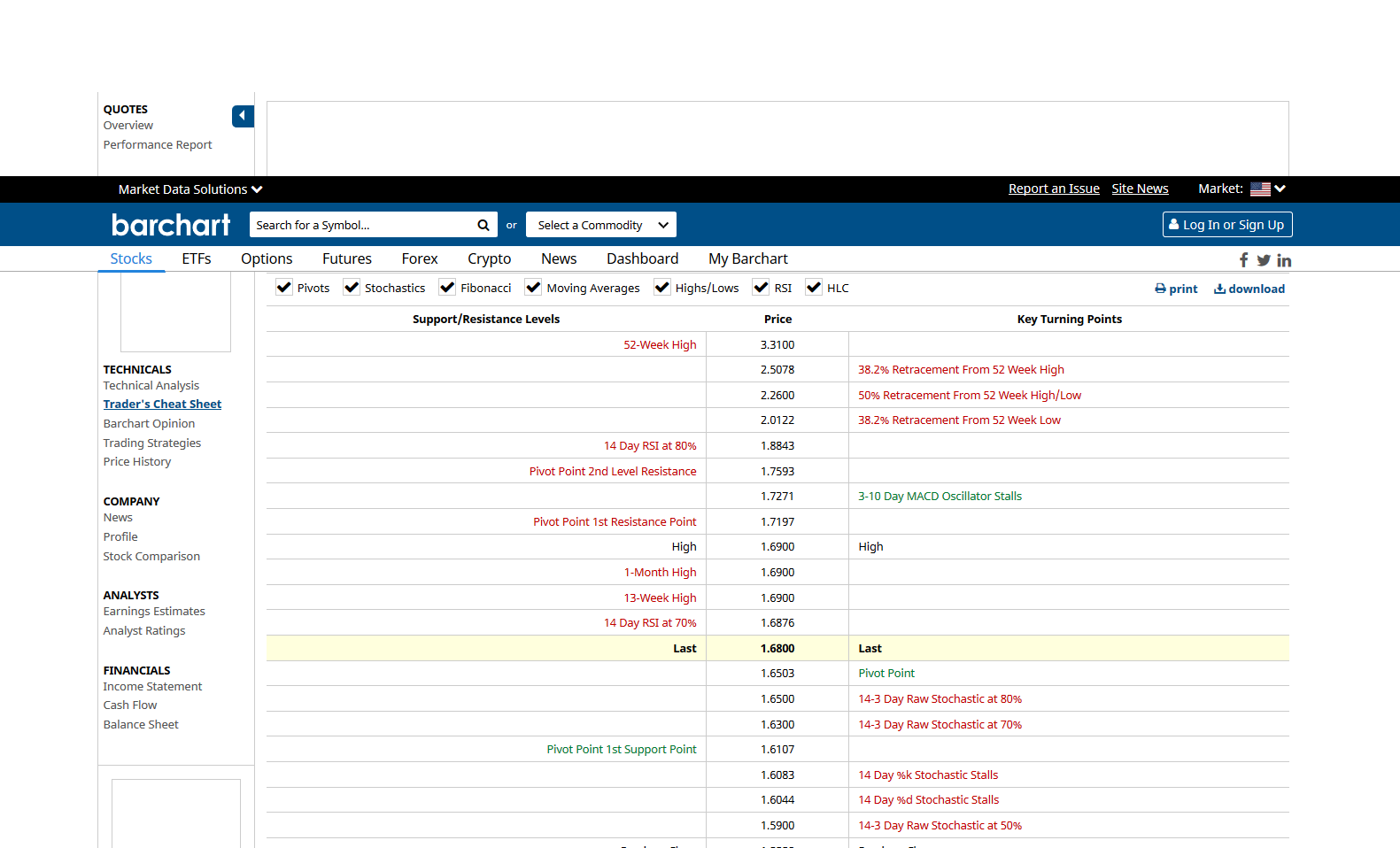Image resolution: width=1400 pixels, height=848 pixels.
Task: View Trading Strategies page
Action: click(x=152, y=443)
